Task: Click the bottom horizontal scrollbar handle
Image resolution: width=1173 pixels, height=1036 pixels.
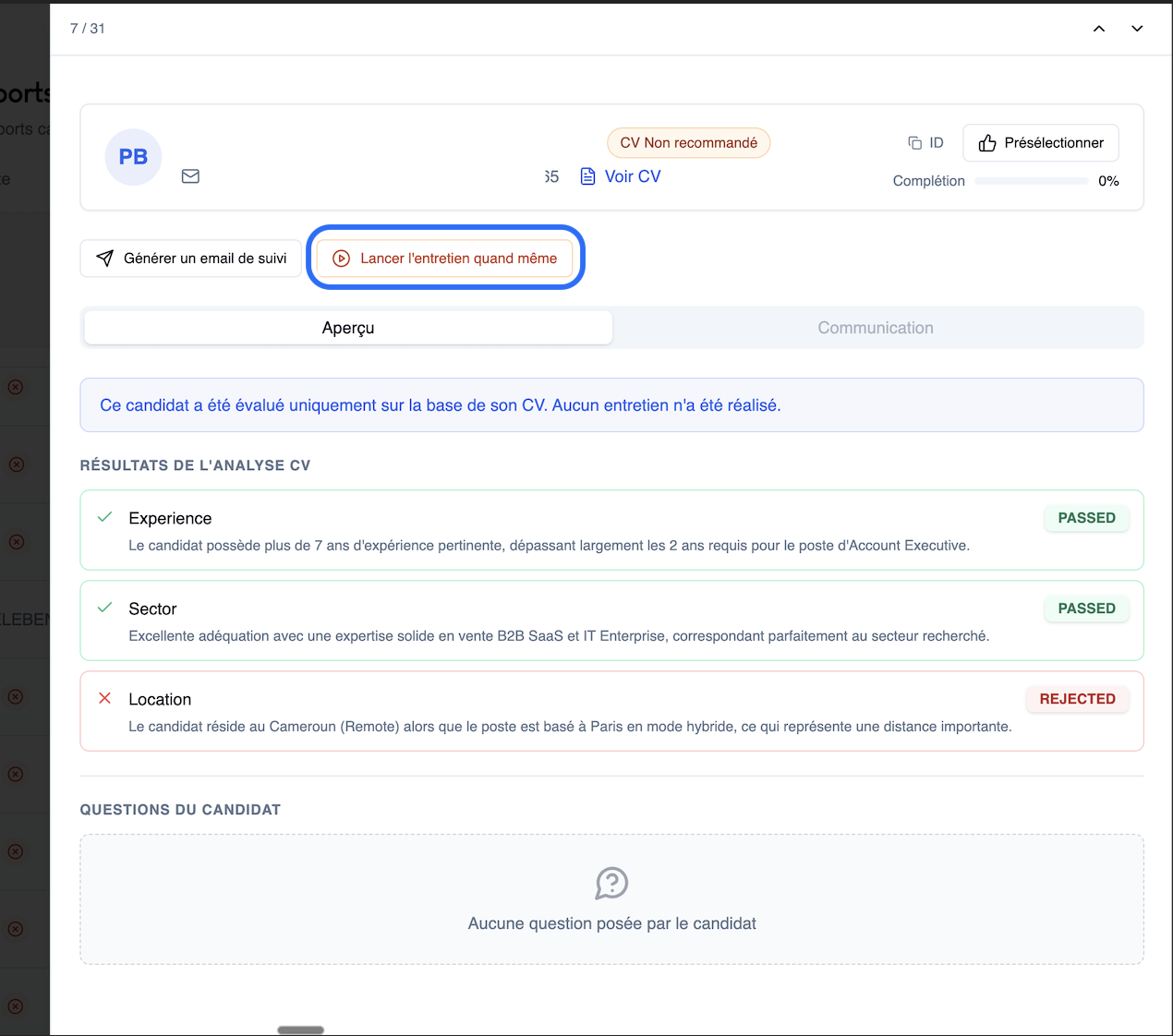Action: [300, 1030]
